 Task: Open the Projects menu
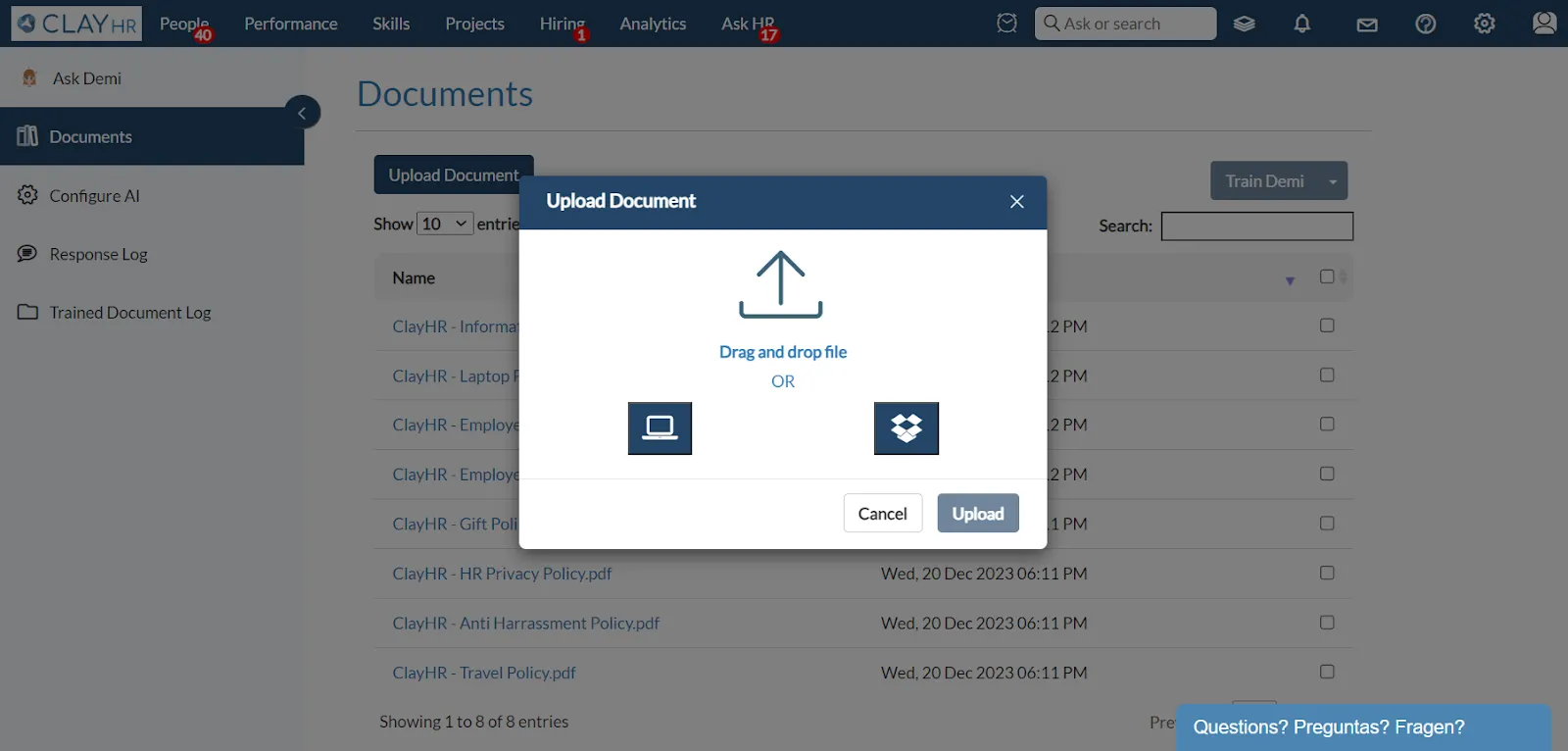[474, 24]
